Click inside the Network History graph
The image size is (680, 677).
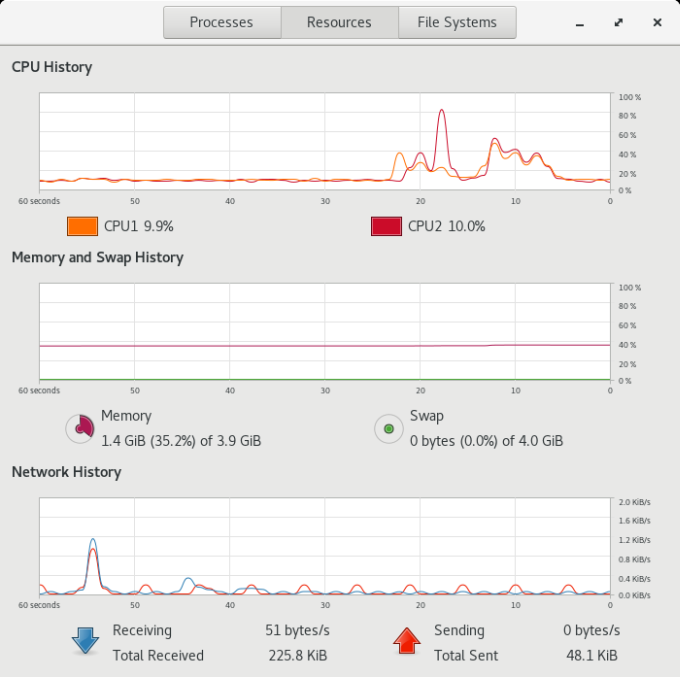tap(325, 546)
